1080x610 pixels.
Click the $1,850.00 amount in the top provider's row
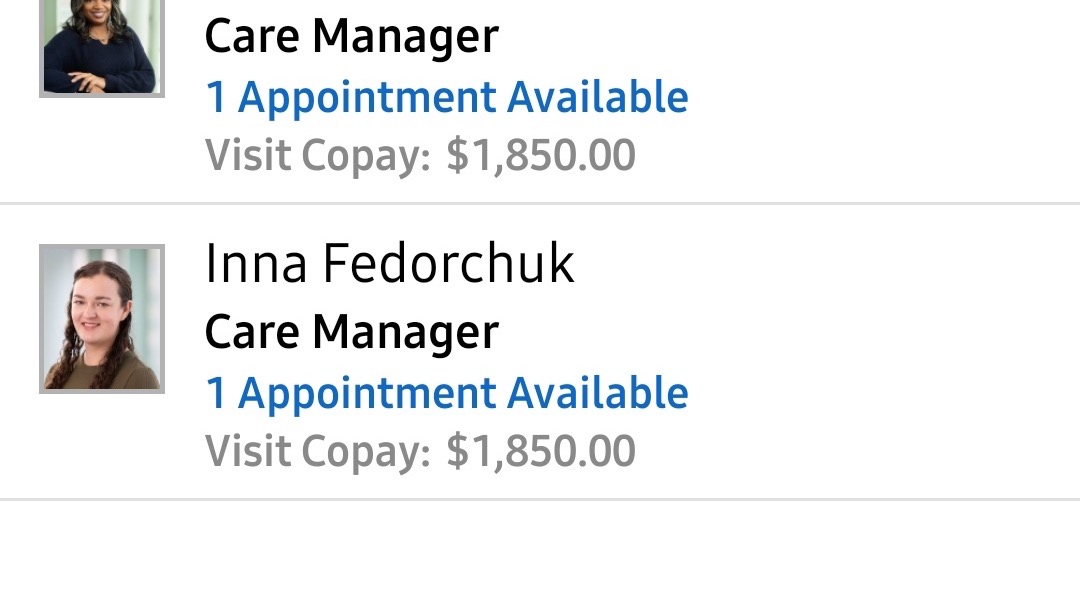tap(541, 155)
